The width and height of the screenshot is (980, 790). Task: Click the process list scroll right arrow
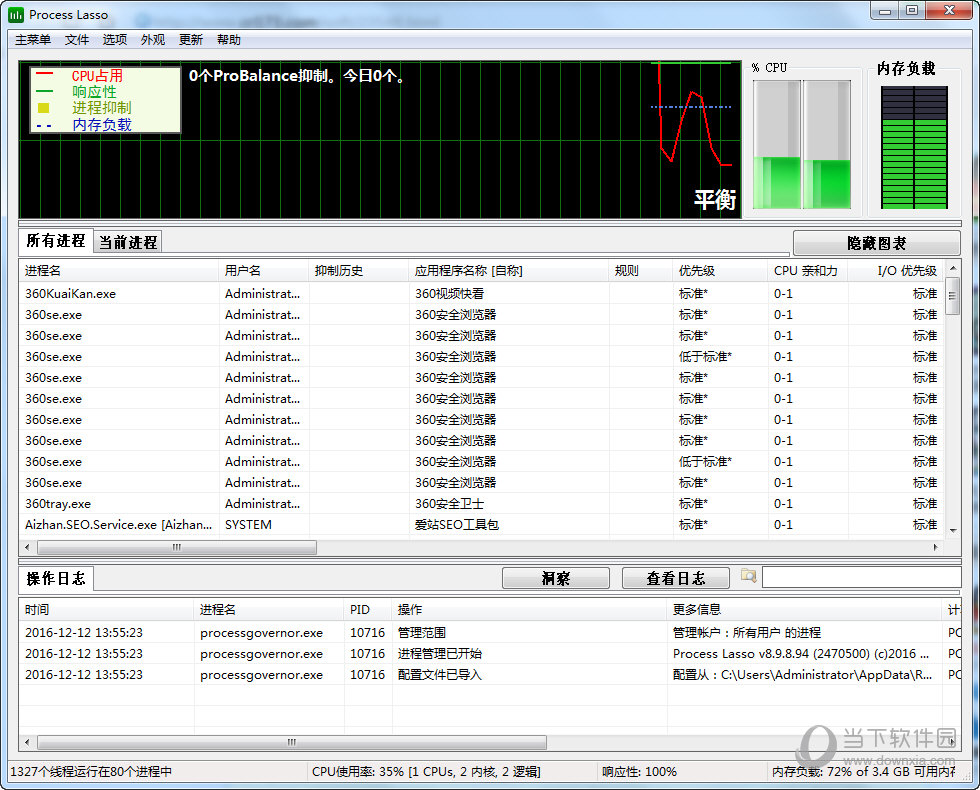coord(936,548)
